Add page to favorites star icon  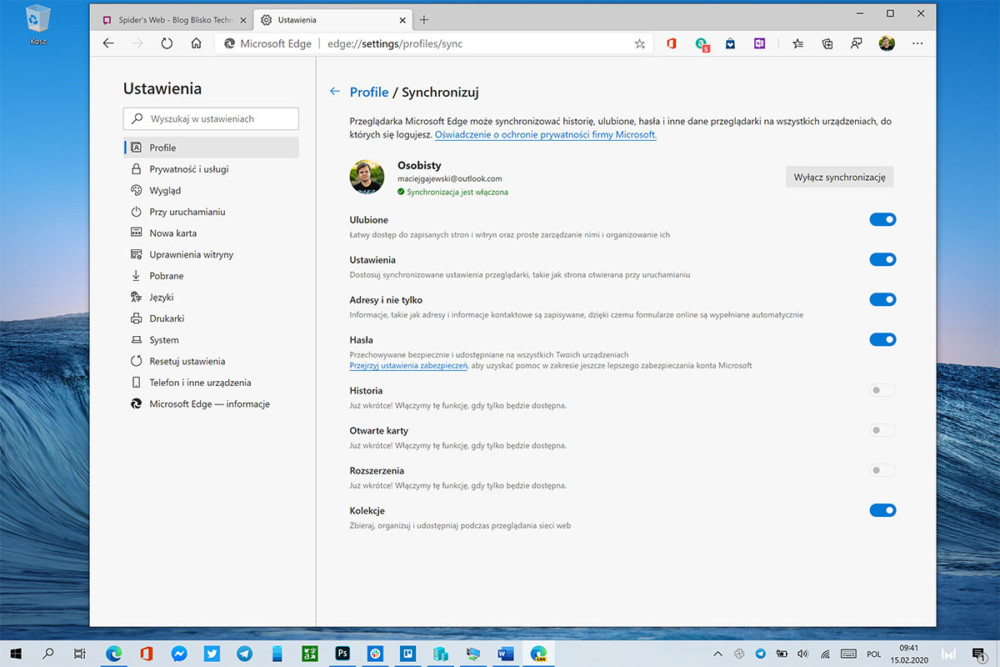(x=640, y=44)
